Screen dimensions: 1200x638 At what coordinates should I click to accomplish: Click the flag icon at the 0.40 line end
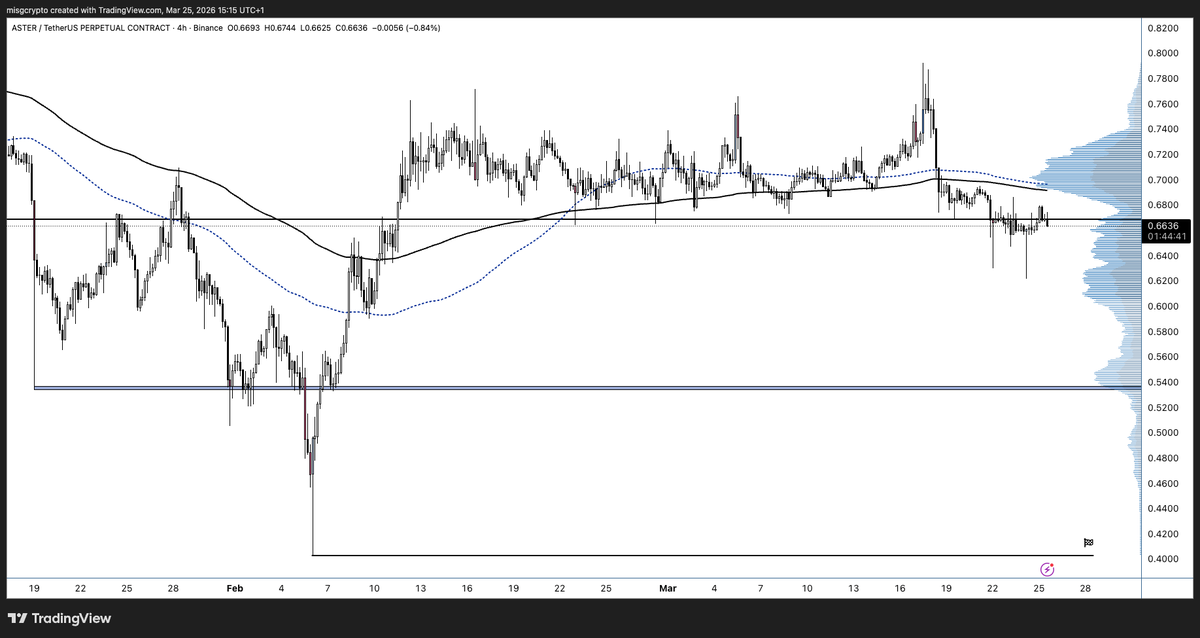coord(1089,542)
